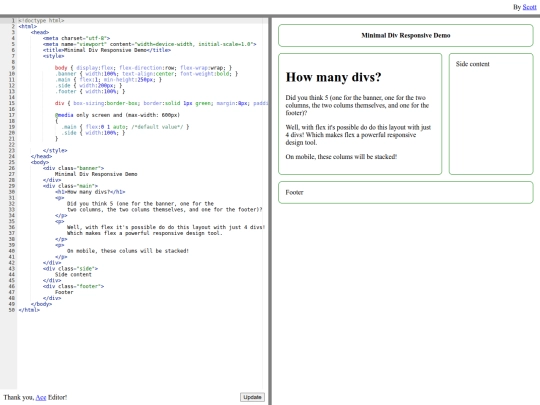
Task: Click the Update button
Action: point(252,397)
